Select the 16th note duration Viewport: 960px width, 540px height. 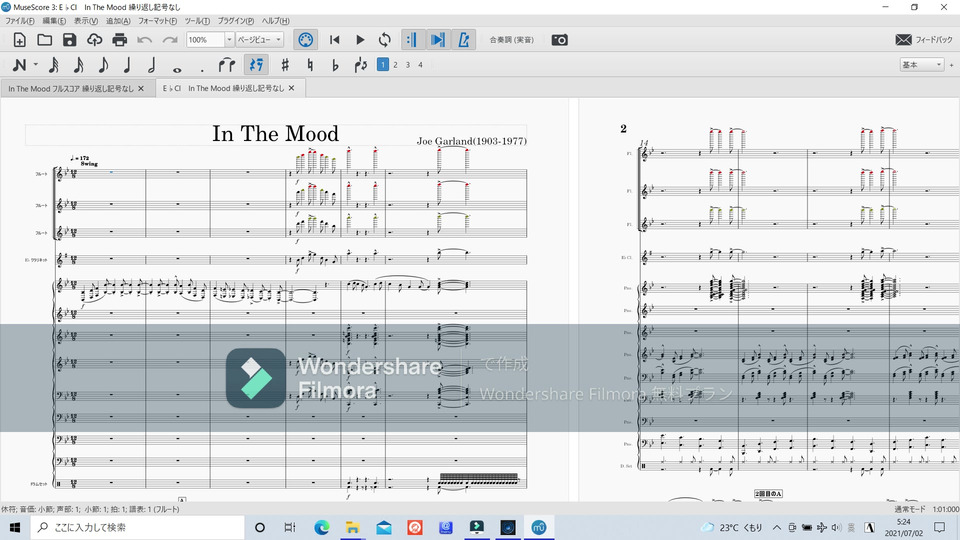(x=78, y=64)
